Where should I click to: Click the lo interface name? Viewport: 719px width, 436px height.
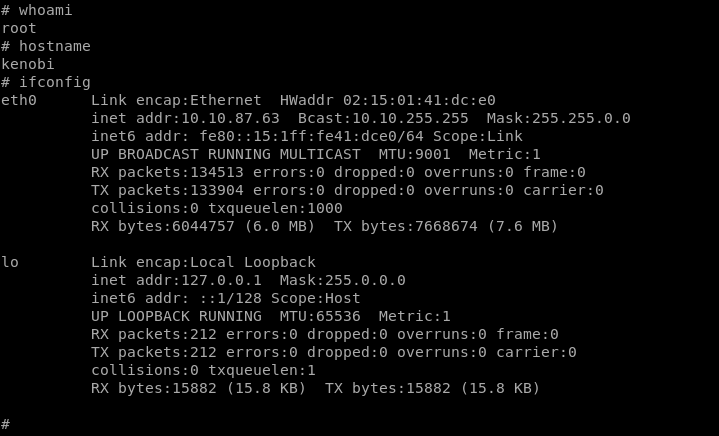pyautogui.click(x=10, y=262)
